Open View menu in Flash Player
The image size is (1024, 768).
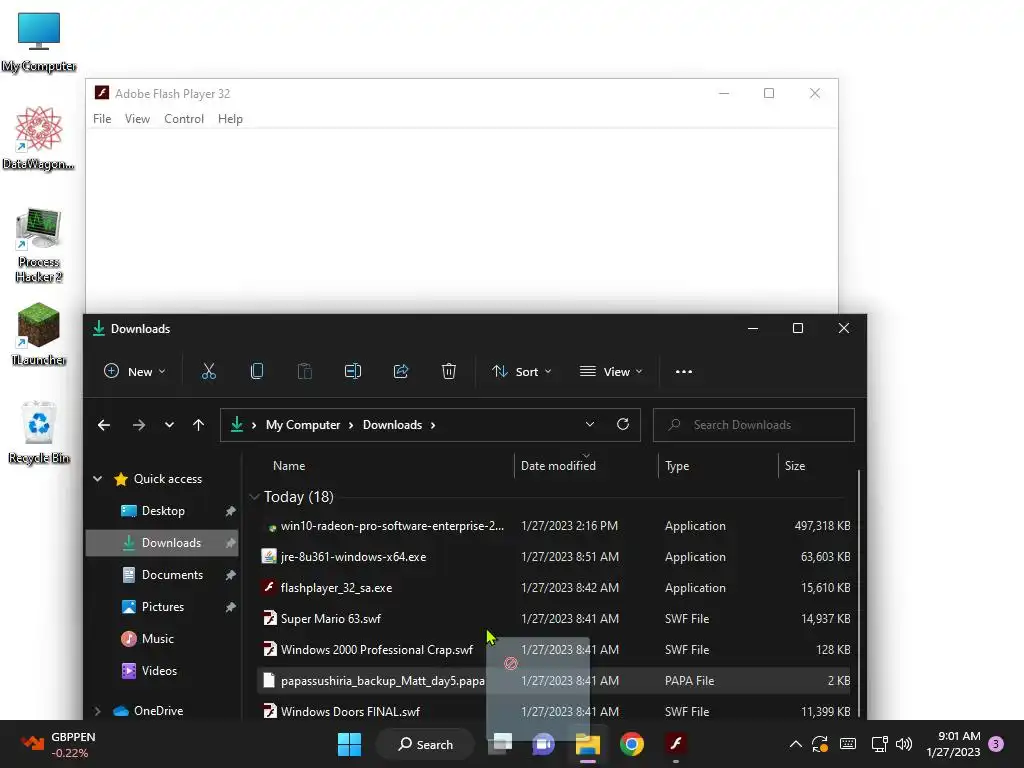point(137,119)
